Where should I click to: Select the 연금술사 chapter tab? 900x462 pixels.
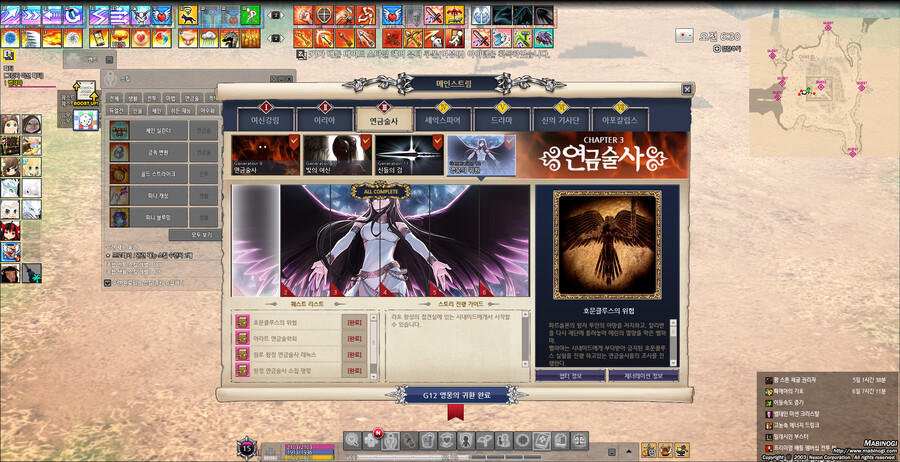(383, 119)
